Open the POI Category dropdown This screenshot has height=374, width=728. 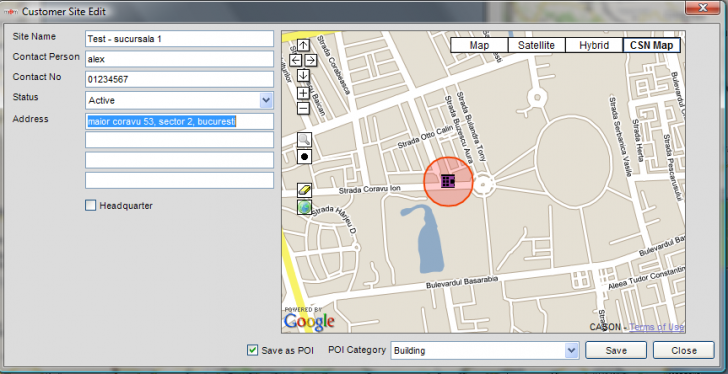pos(572,351)
